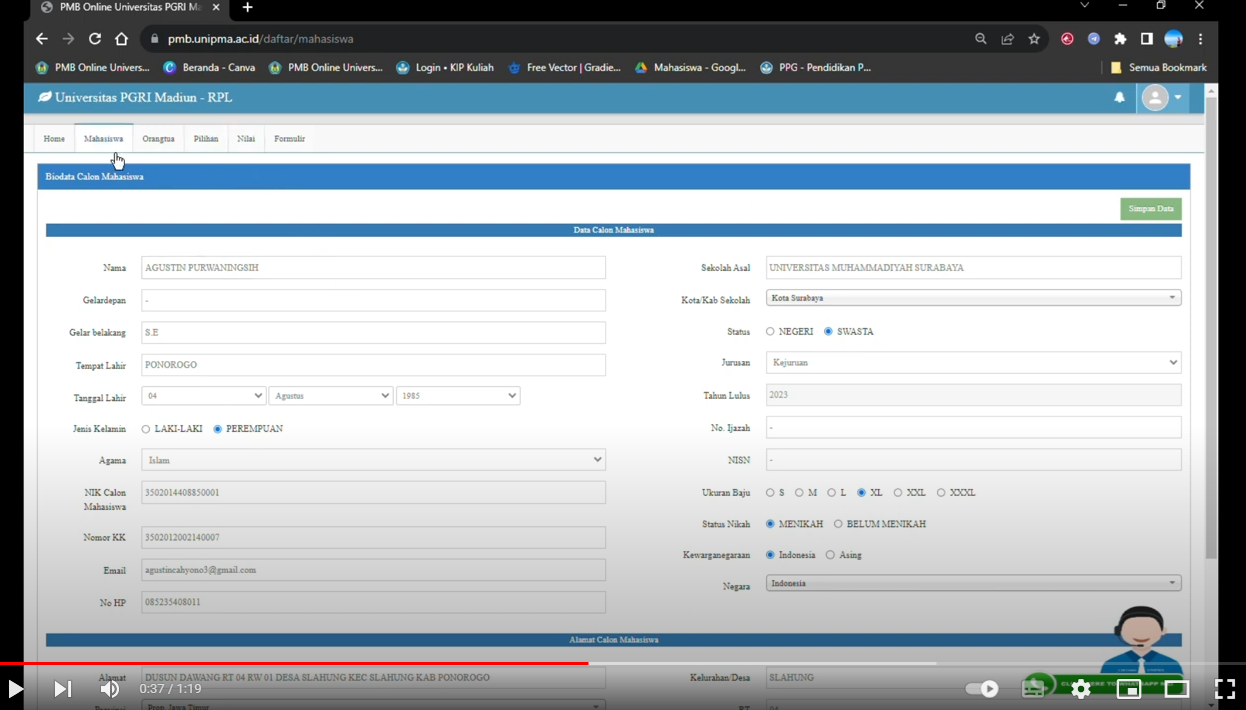Screen dimensions: 1246x710
Task: Open the birth day dropdown showing 04
Action: coord(203,396)
